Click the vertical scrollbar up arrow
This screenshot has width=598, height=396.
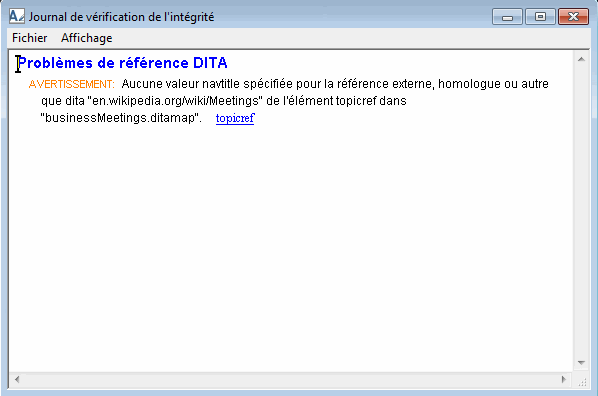[581, 59]
